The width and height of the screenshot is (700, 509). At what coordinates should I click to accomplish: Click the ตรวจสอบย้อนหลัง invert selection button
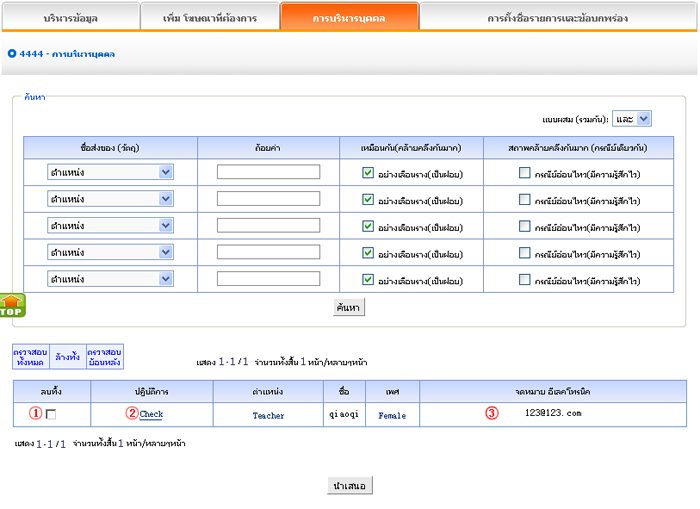(x=104, y=357)
